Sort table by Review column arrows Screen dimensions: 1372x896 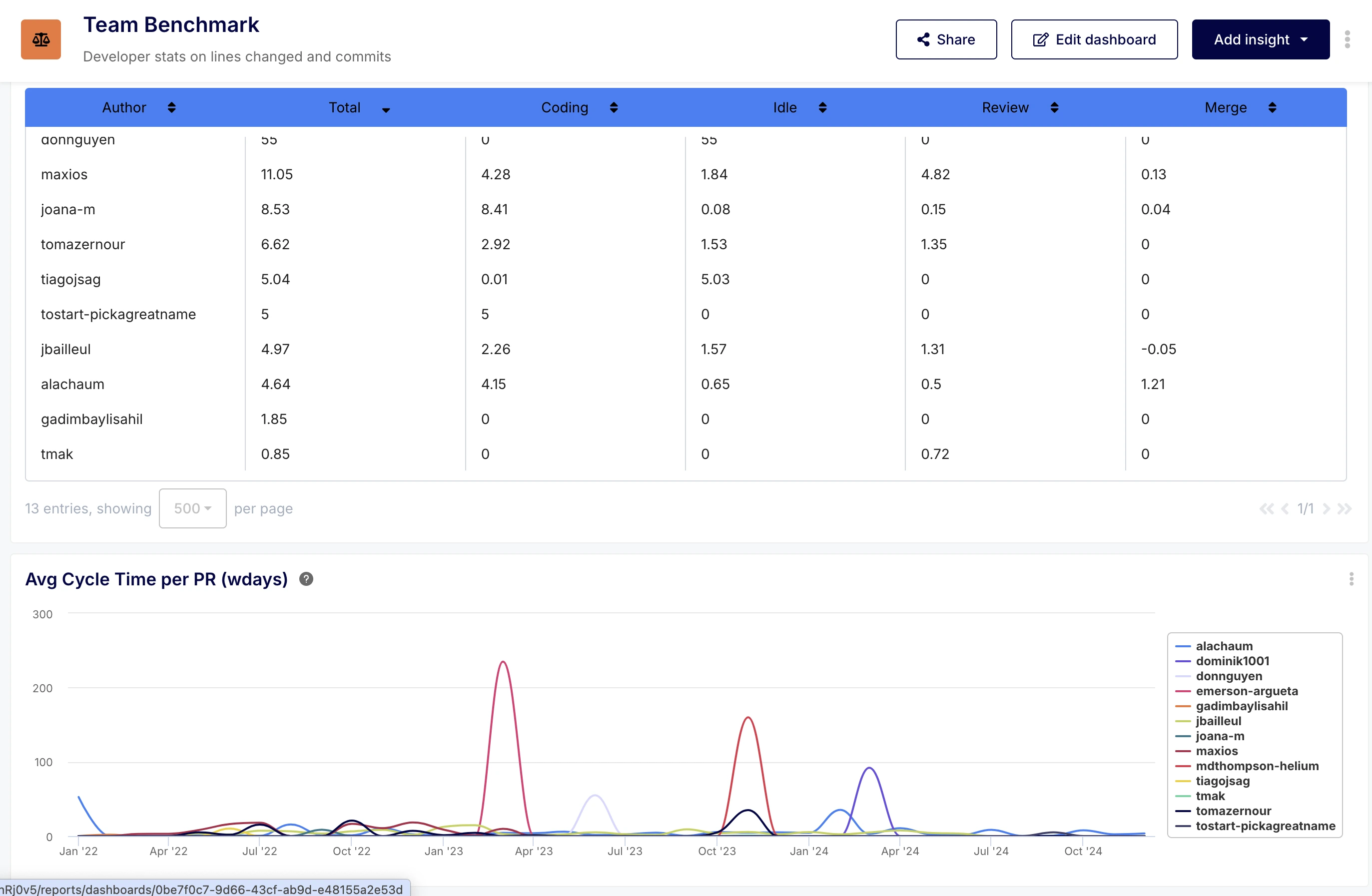point(1054,108)
